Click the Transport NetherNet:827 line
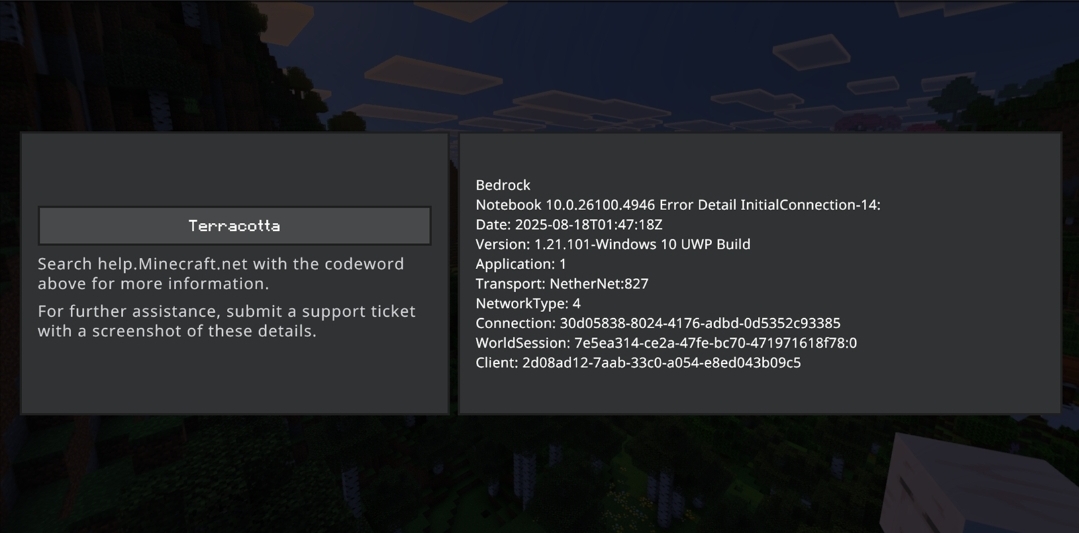The image size is (1079, 533). 562,284
